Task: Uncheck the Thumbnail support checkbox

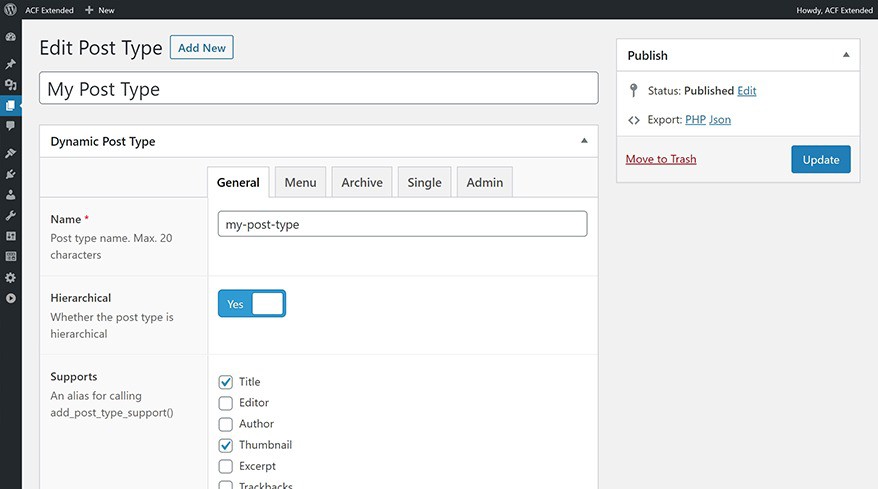Action: (225, 445)
